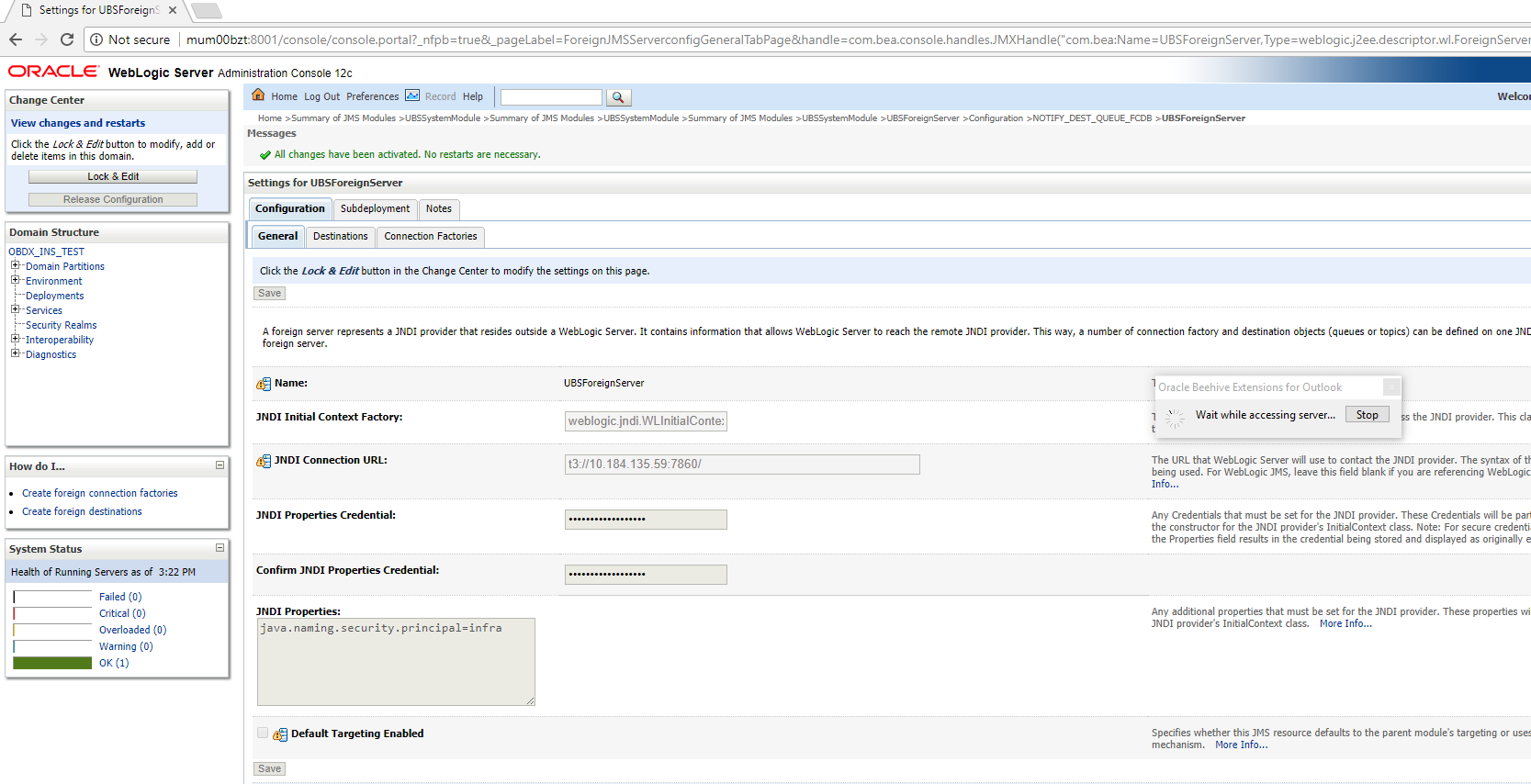Screen dimensions: 1531x784
Task: Click the toolbar search input field
Action: (x=551, y=97)
